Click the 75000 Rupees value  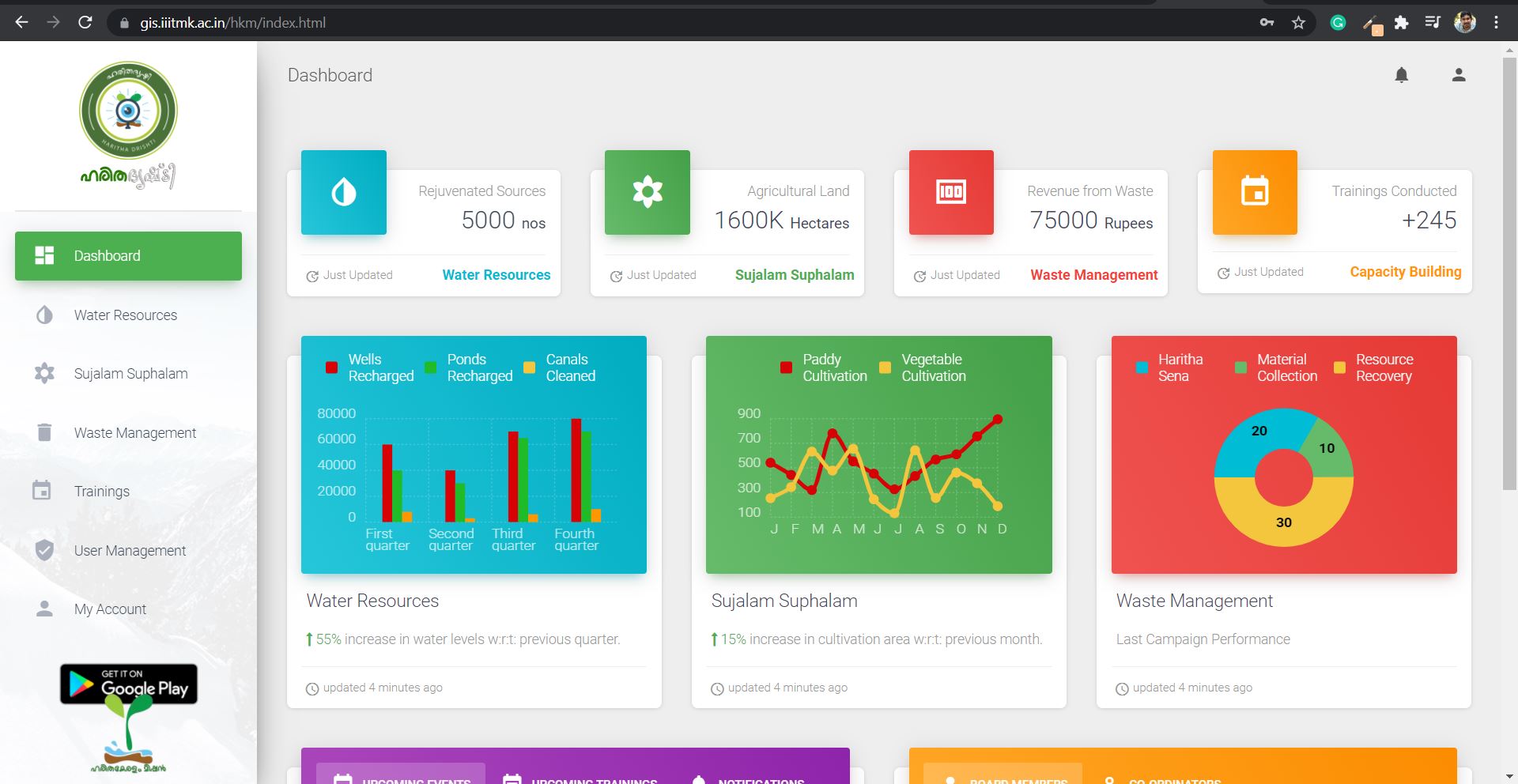[1091, 220]
